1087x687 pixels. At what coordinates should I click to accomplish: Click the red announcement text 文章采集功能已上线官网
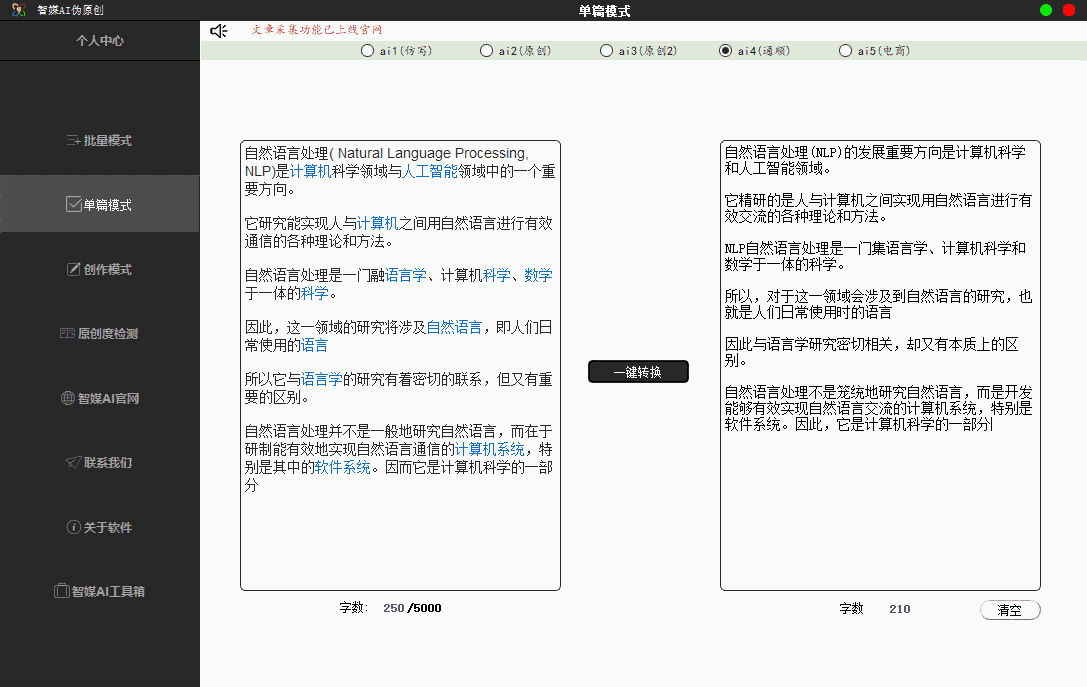point(317,30)
